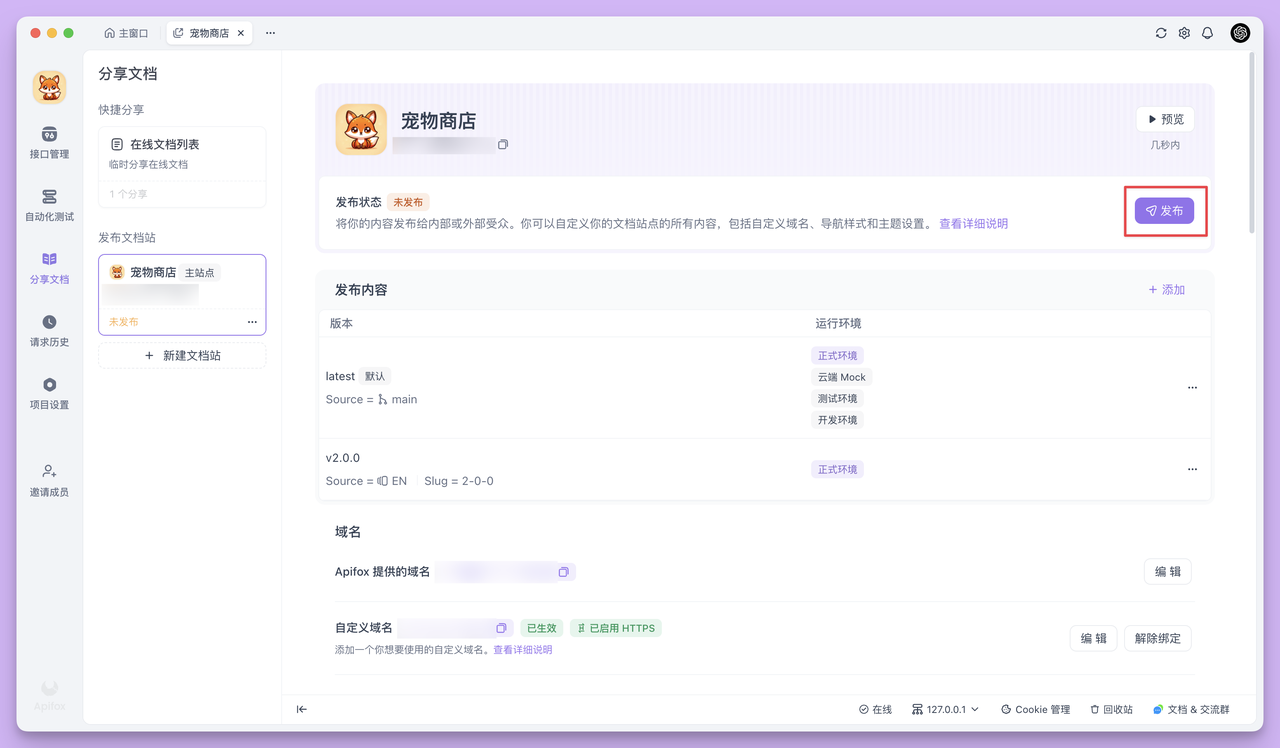Click the latest version name
The width and height of the screenshot is (1280, 748).
(340, 376)
